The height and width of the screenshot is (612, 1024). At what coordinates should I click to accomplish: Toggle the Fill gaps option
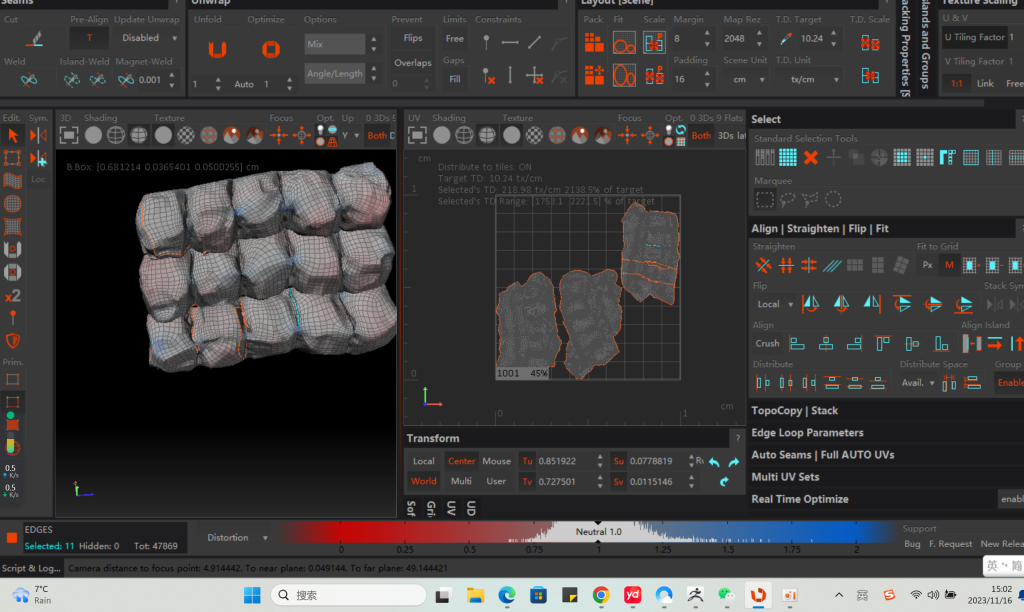click(x=455, y=79)
